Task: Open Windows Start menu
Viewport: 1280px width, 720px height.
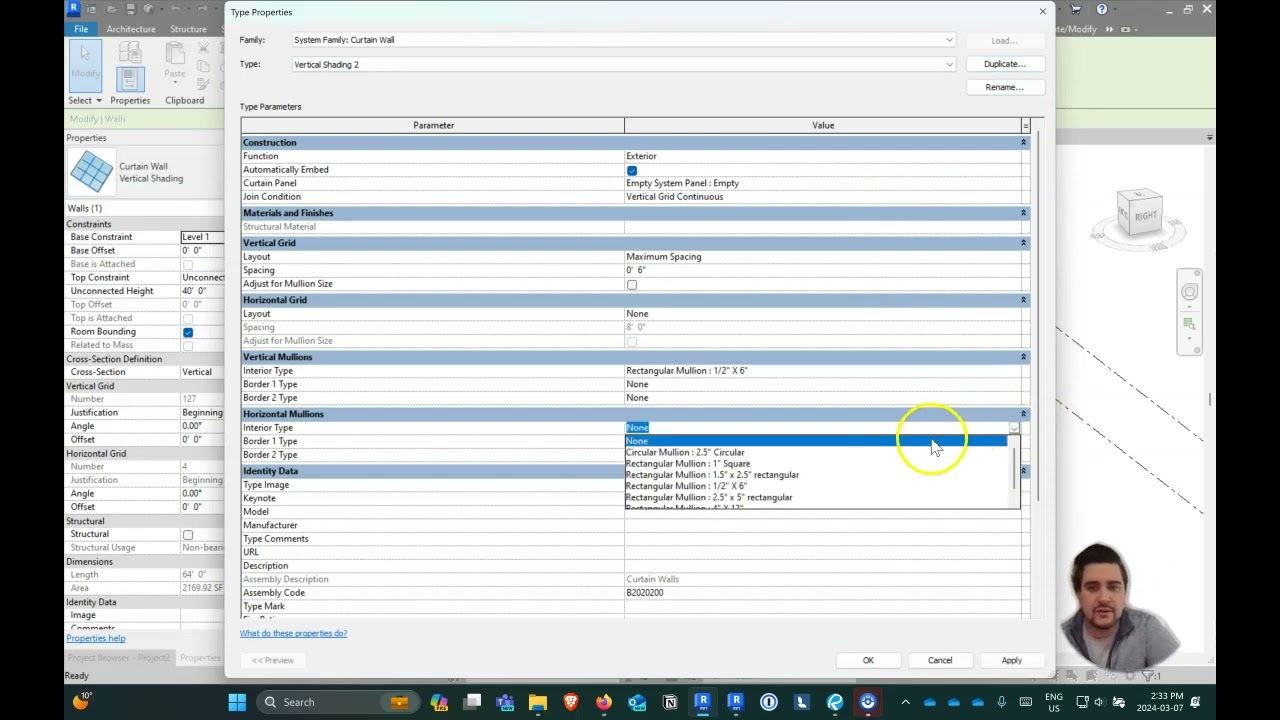Action: (x=237, y=702)
